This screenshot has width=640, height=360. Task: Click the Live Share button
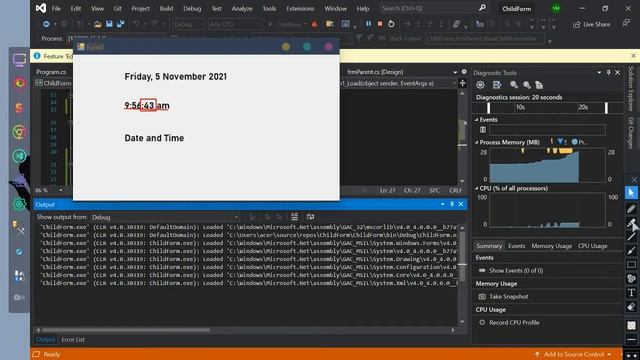tap(591, 24)
